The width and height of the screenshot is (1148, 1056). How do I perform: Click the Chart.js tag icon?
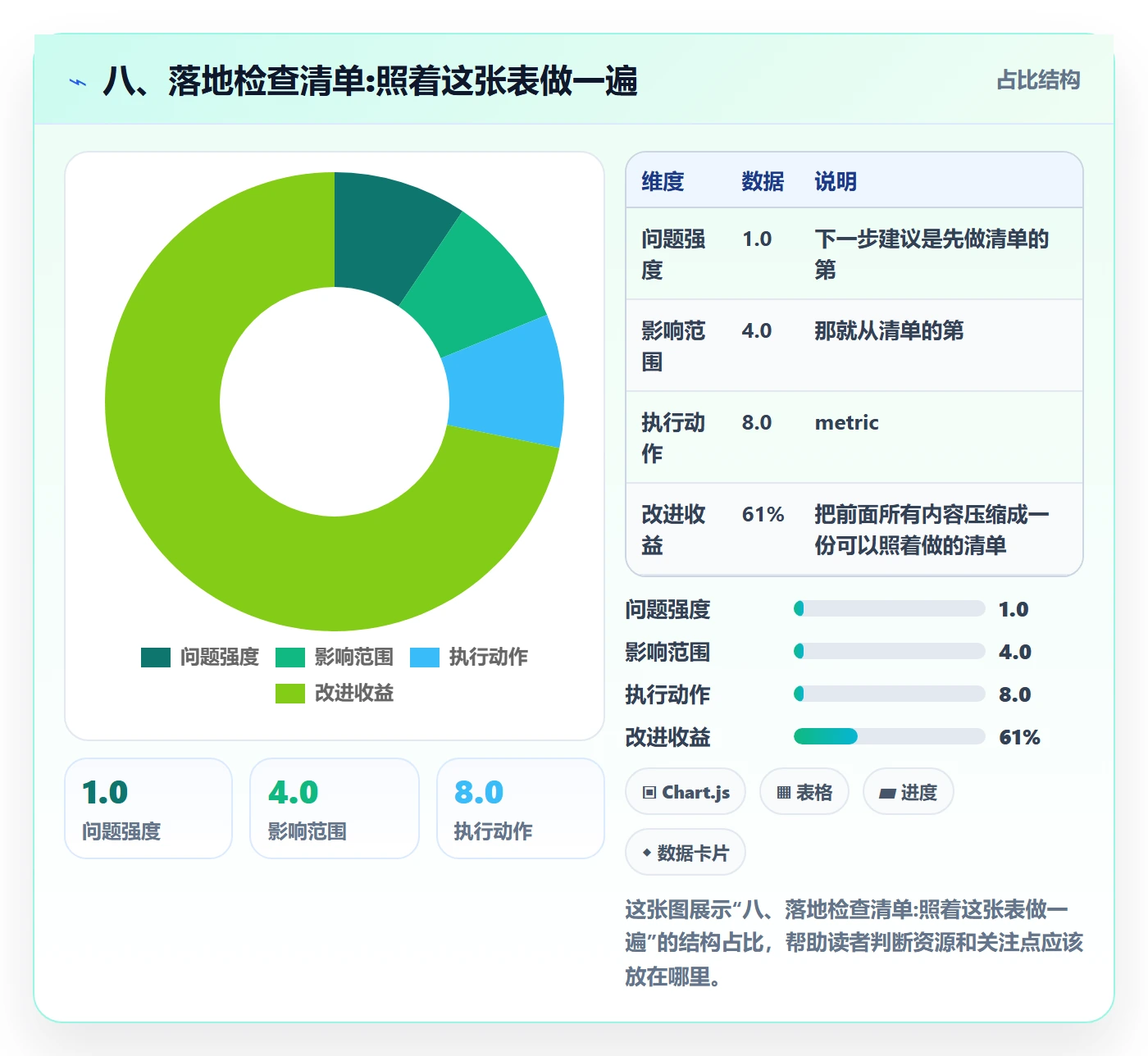[649, 792]
